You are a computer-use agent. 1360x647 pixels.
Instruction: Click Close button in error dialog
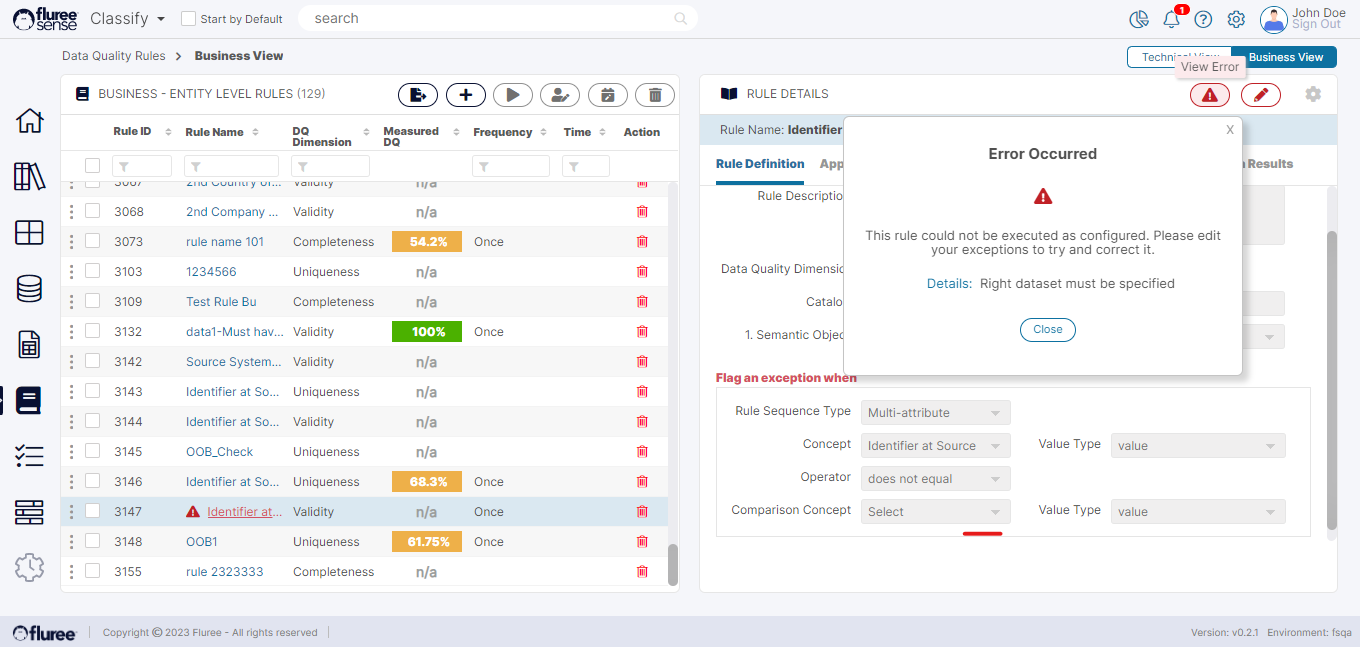point(1047,330)
